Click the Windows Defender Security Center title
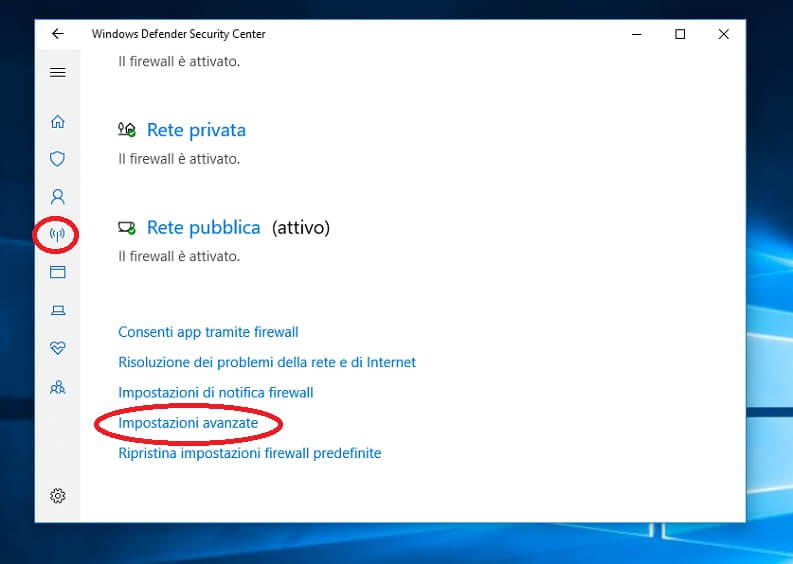This screenshot has width=793, height=564. pos(179,34)
